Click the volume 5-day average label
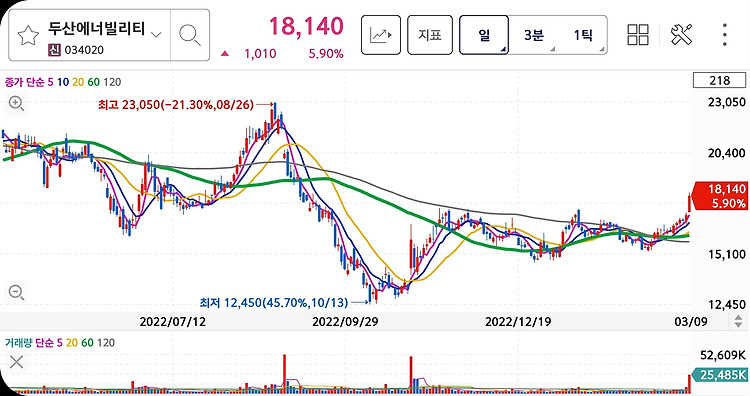The height and width of the screenshot is (396, 750). (x=59, y=342)
